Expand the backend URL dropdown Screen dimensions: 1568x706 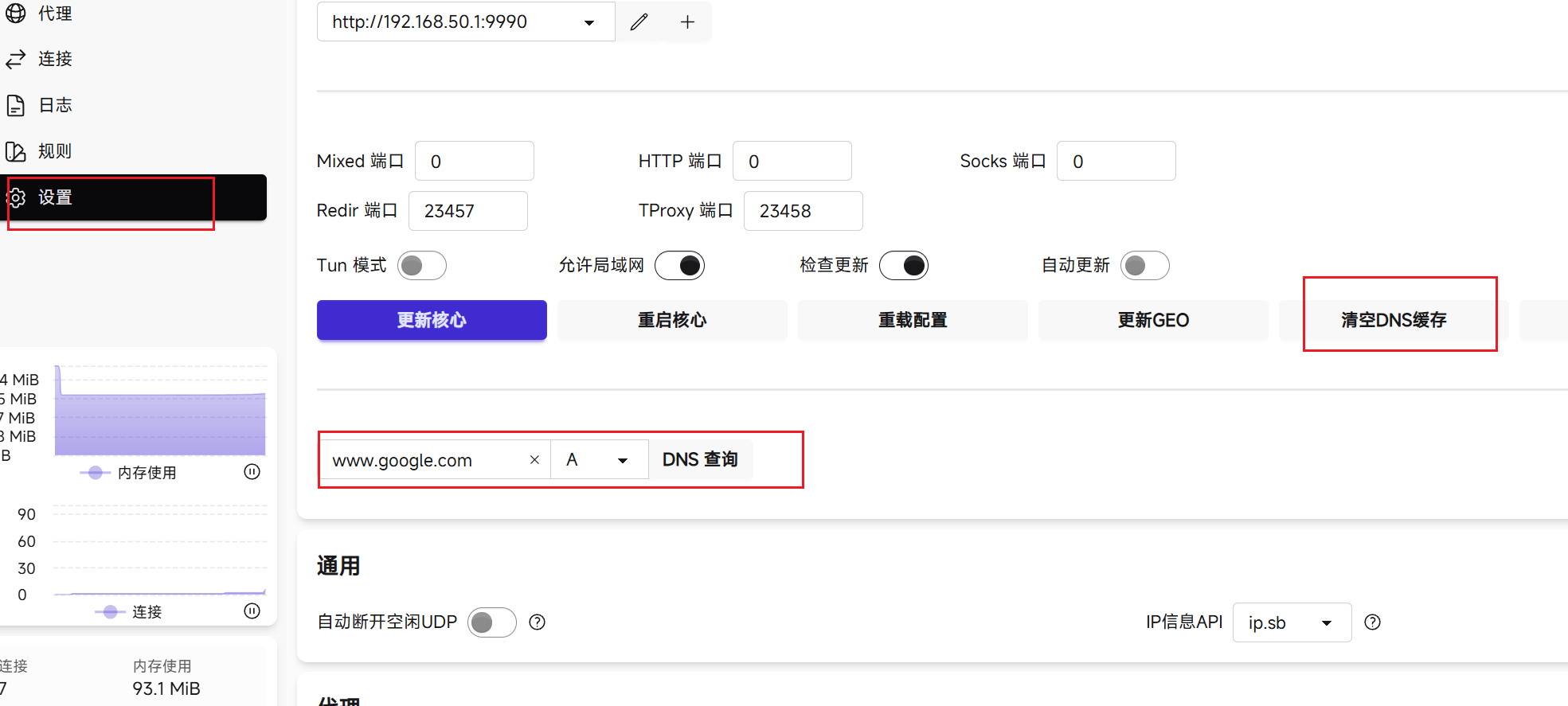pyautogui.click(x=588, y=22)
